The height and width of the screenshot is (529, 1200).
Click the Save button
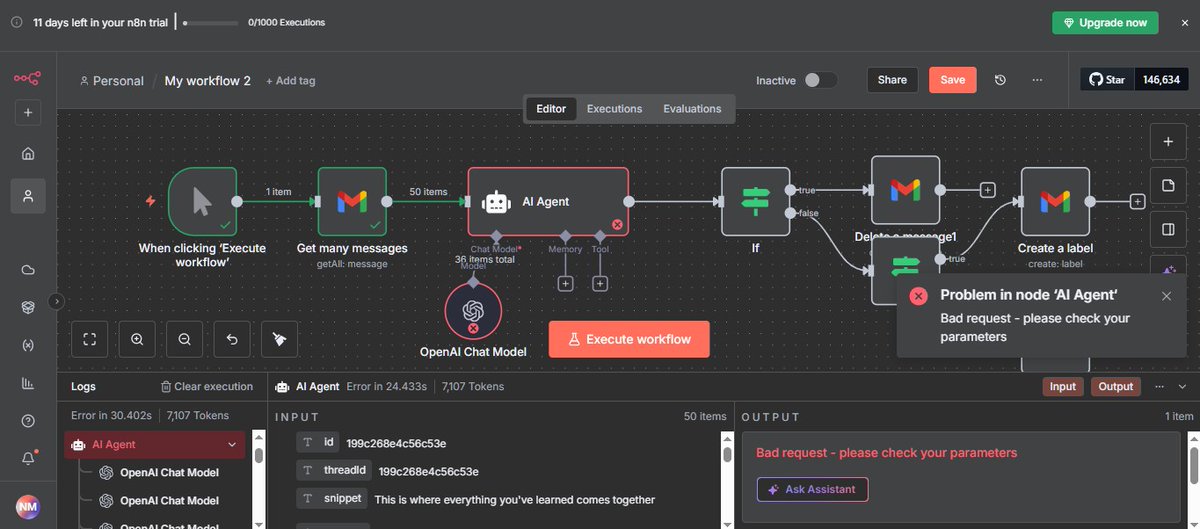(953, 80)
